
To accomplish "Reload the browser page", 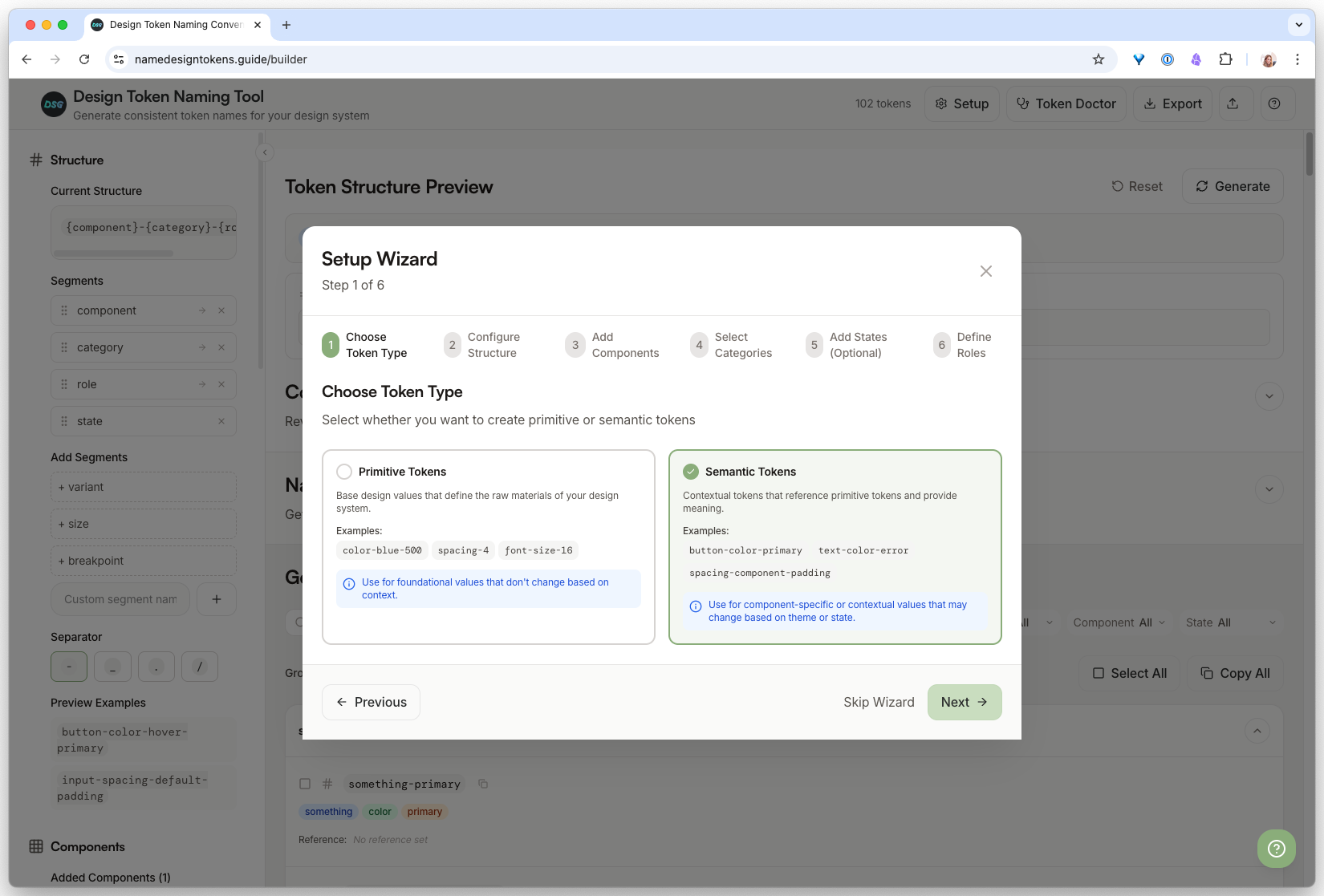I will click(x=84, y=59).
